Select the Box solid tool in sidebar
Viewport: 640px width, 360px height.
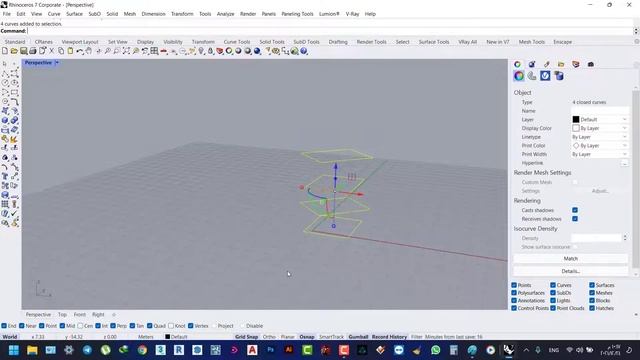(x=5, y=120)
